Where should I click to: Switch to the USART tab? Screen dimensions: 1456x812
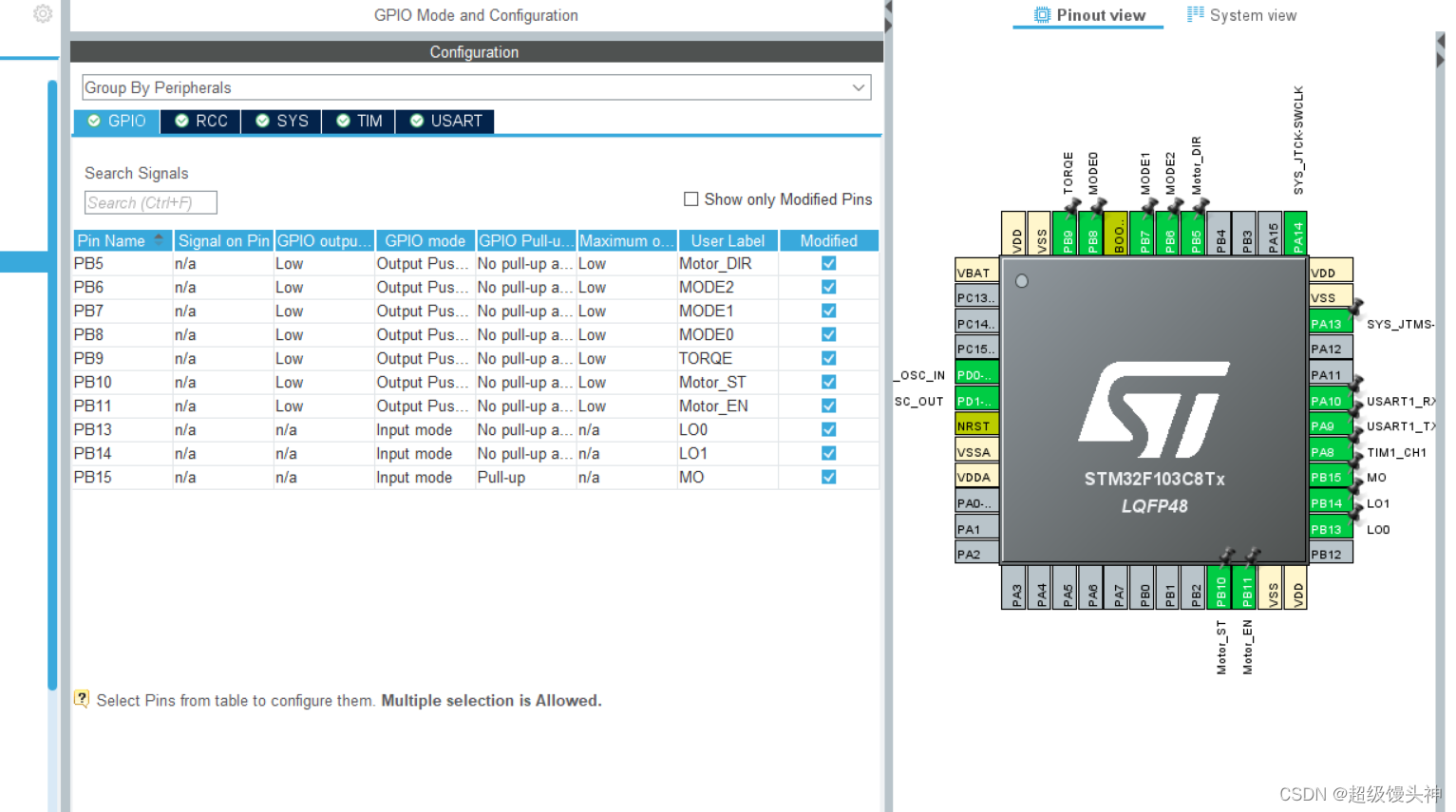click(445, 122)
